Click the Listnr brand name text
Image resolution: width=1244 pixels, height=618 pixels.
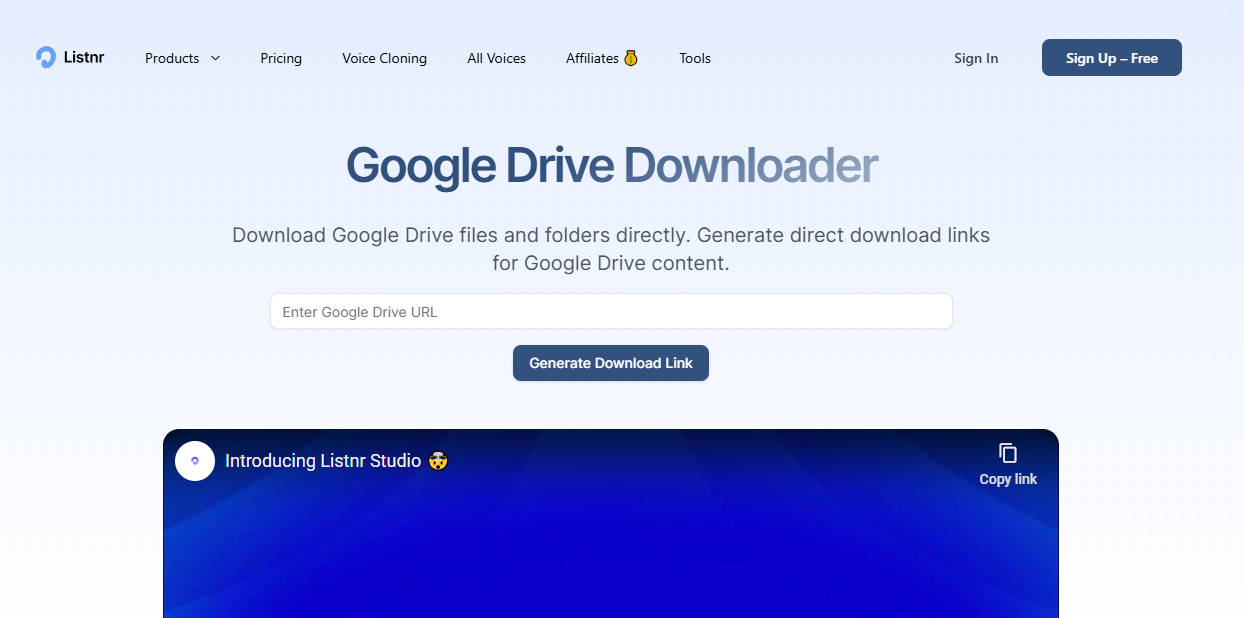coord(84,58)
